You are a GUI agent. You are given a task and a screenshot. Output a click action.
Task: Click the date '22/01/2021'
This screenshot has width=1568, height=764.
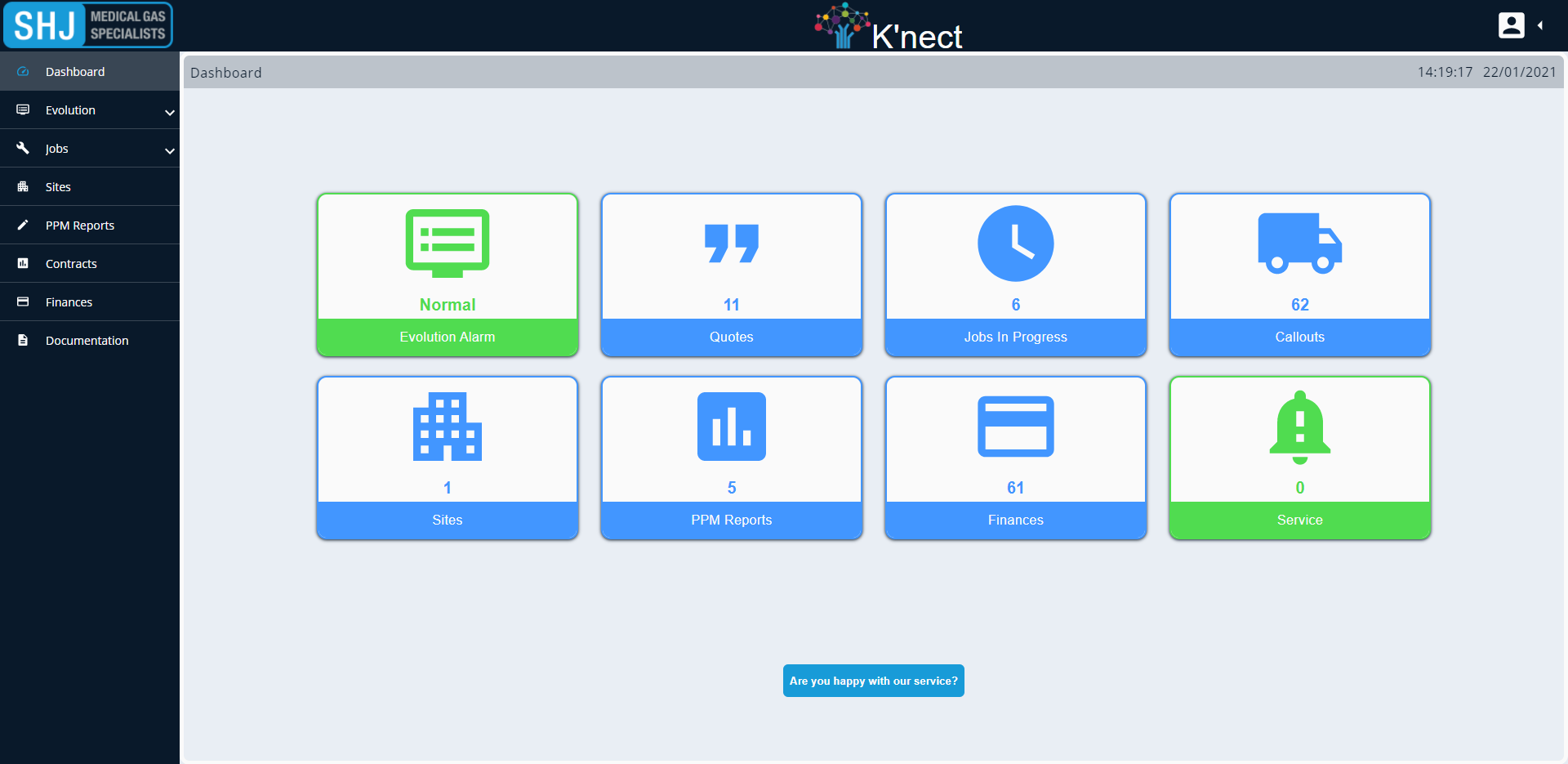pyautogui.click(x=1520, y=72)
